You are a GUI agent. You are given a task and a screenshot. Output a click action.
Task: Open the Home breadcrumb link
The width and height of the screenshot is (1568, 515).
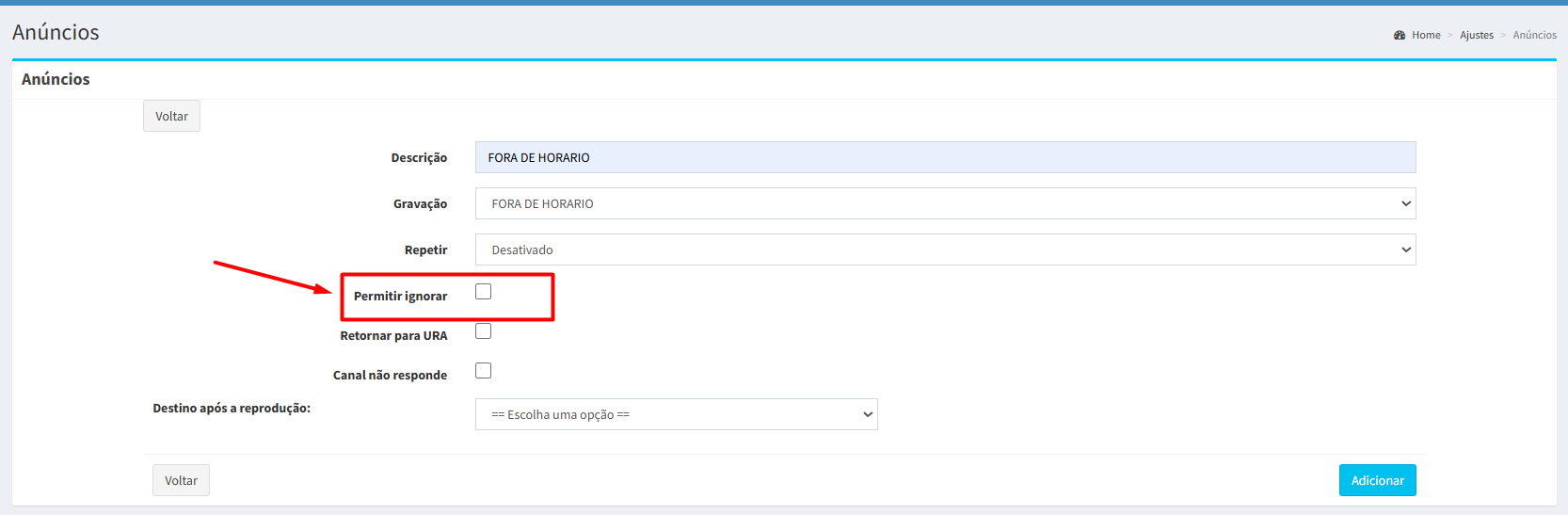pos(1426,35)
